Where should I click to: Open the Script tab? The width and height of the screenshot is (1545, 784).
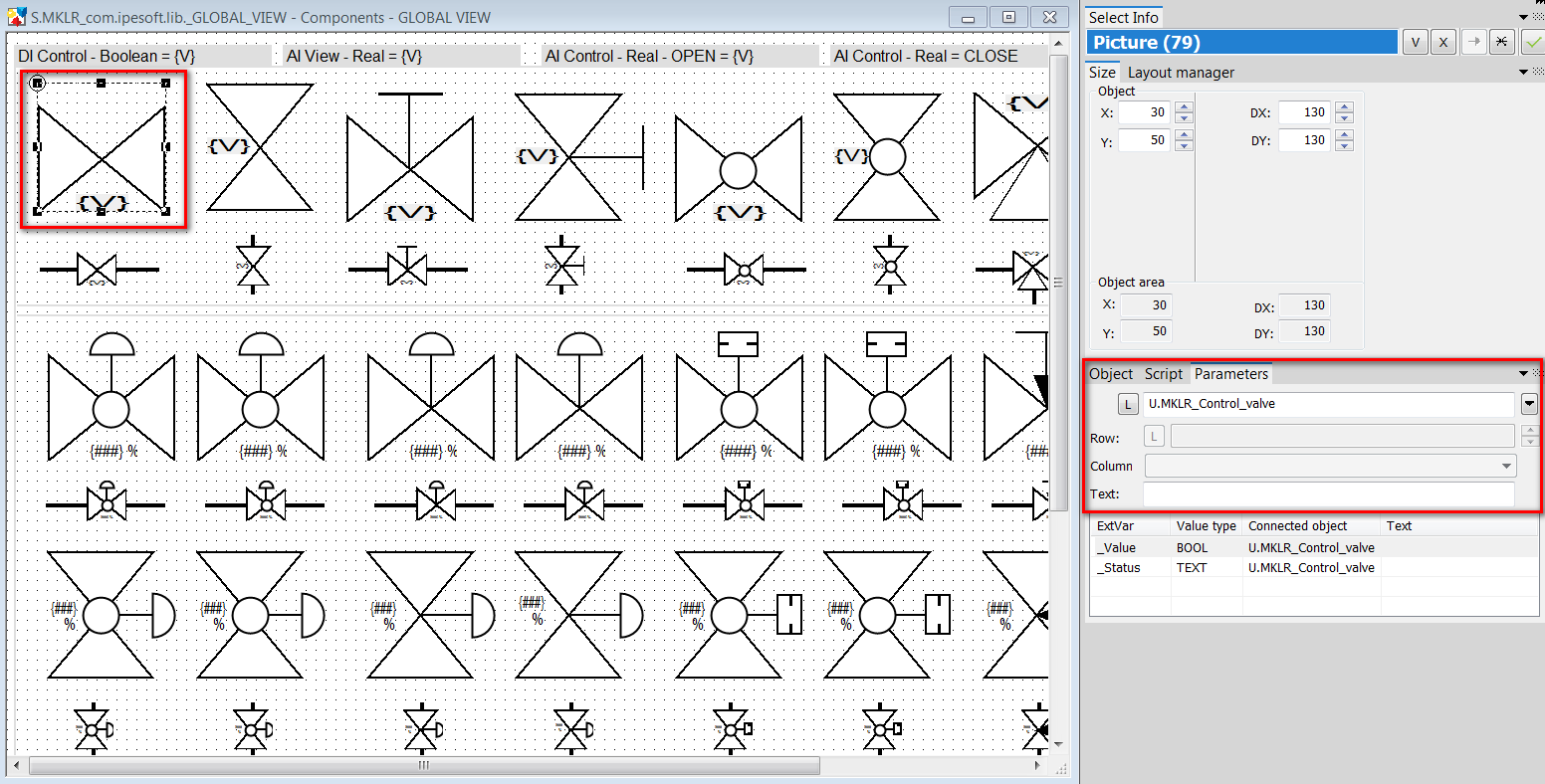click(x=1163, y=374)
